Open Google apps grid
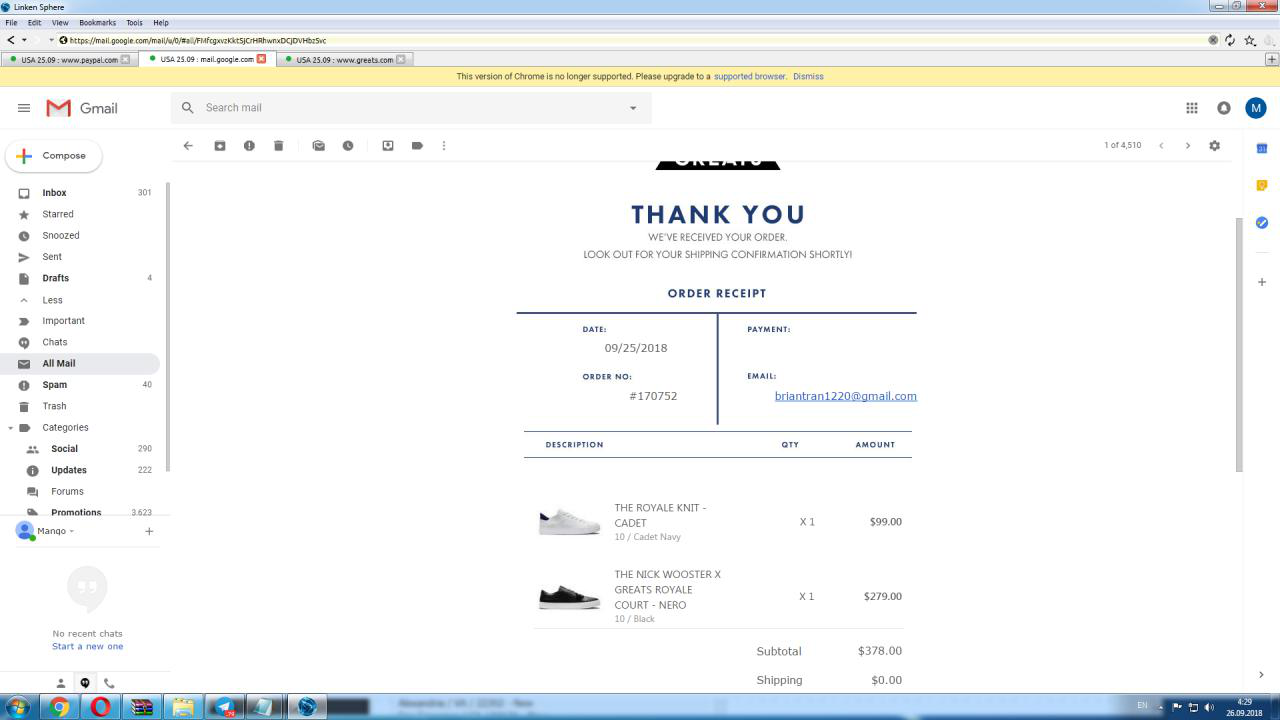The width and height of the screenshot is (1280, 720). point(1192,108)
